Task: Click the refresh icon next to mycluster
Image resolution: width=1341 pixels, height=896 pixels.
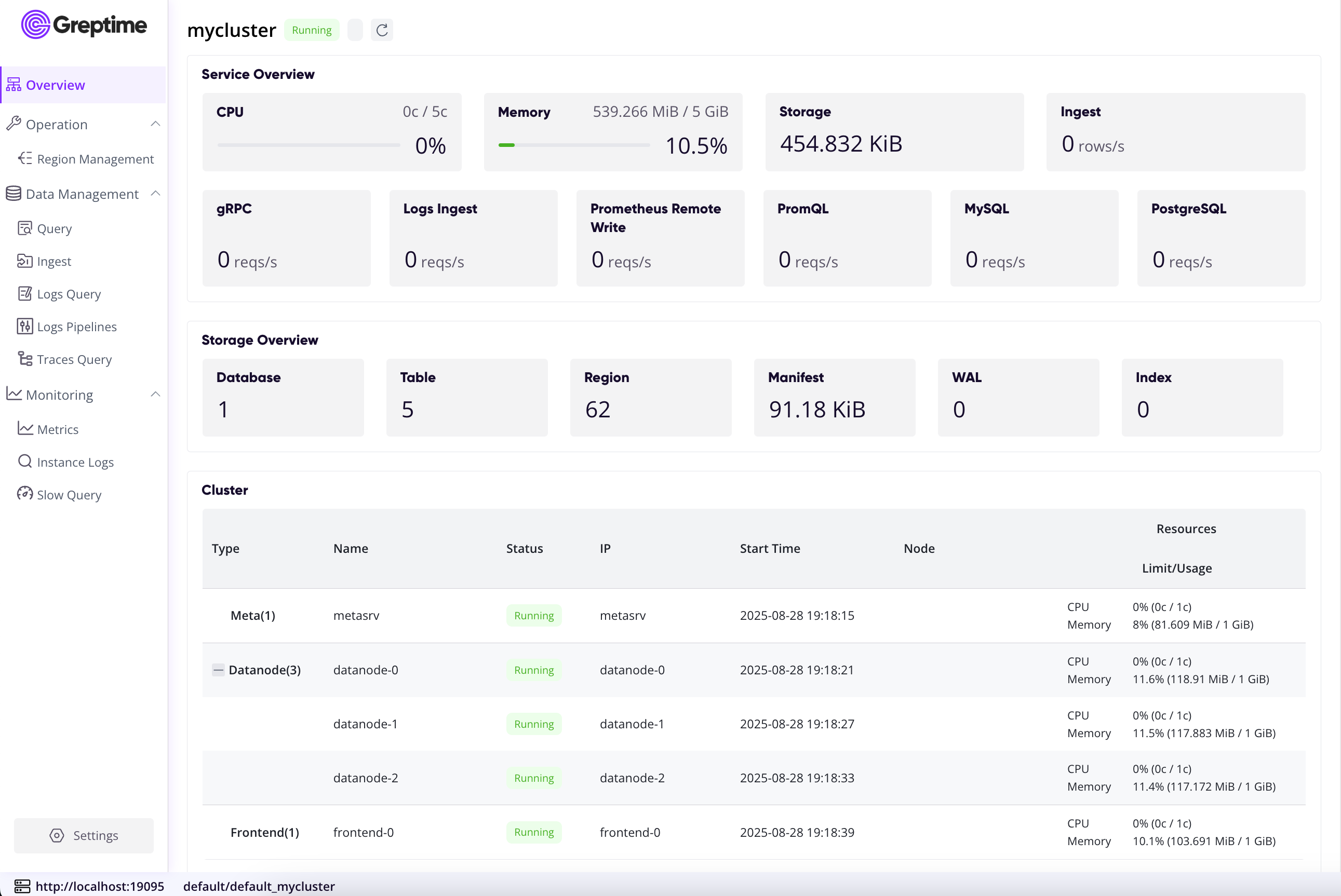Action: click(x=382, y=30)
